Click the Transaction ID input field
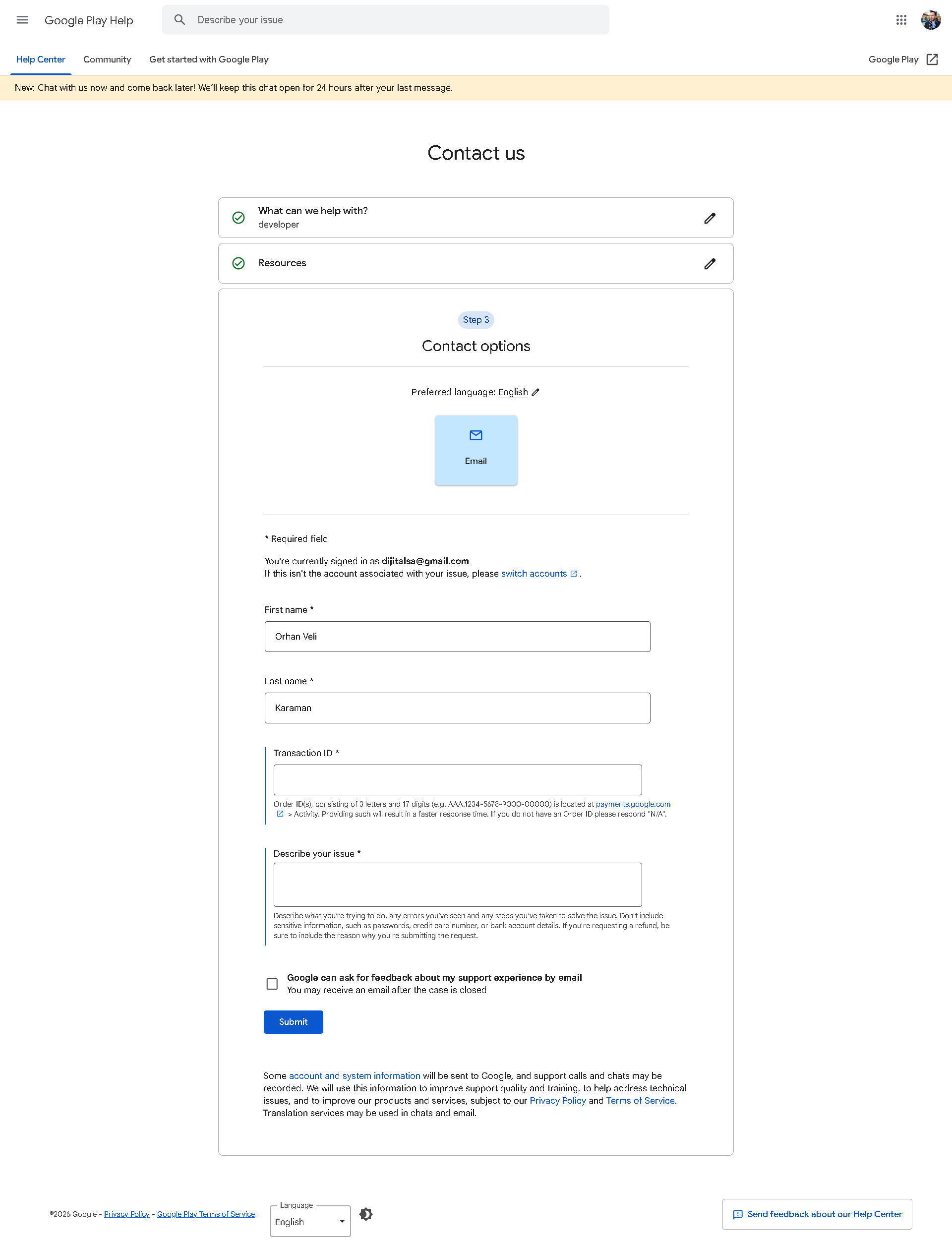Image resolution: width=952 pixels, height=1243 pixels. (x=457, y=779)
